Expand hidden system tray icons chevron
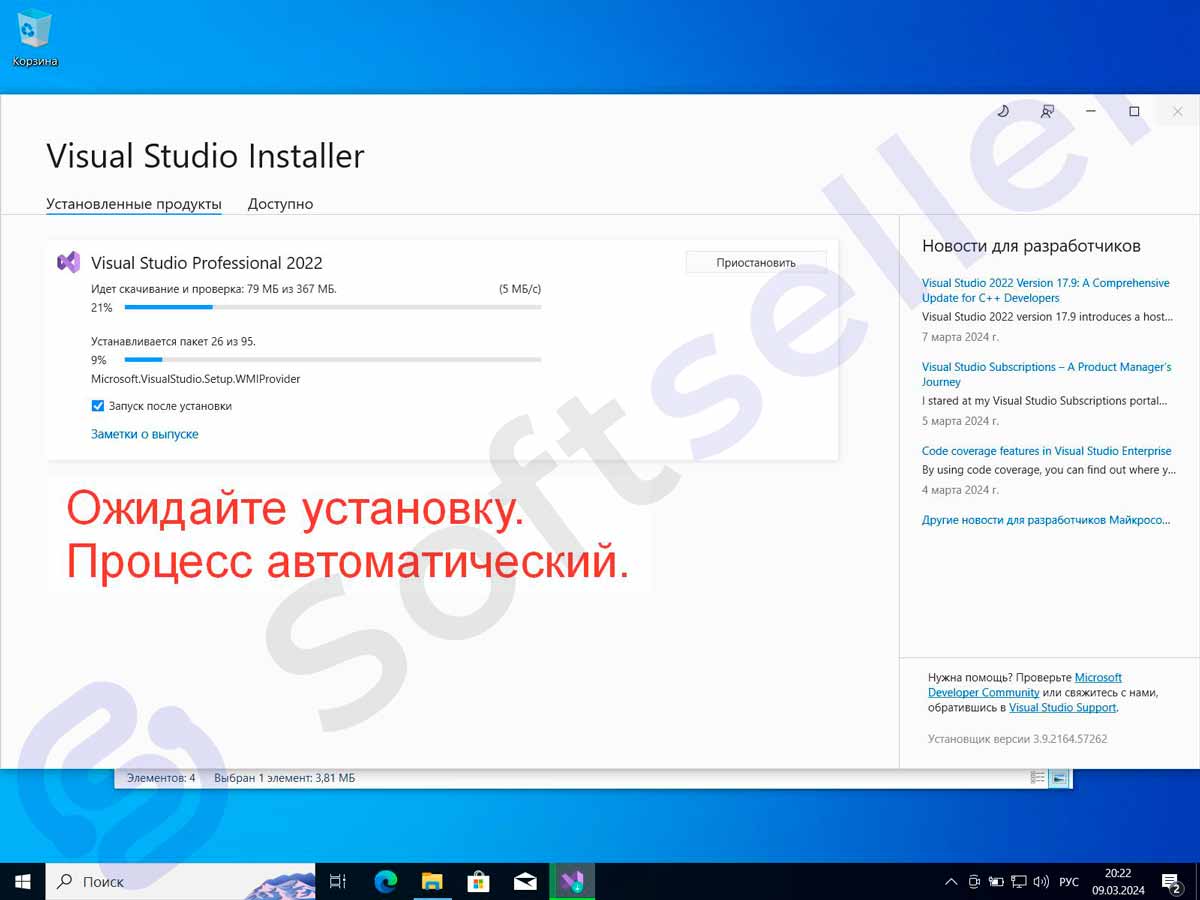 coord(950,882)
